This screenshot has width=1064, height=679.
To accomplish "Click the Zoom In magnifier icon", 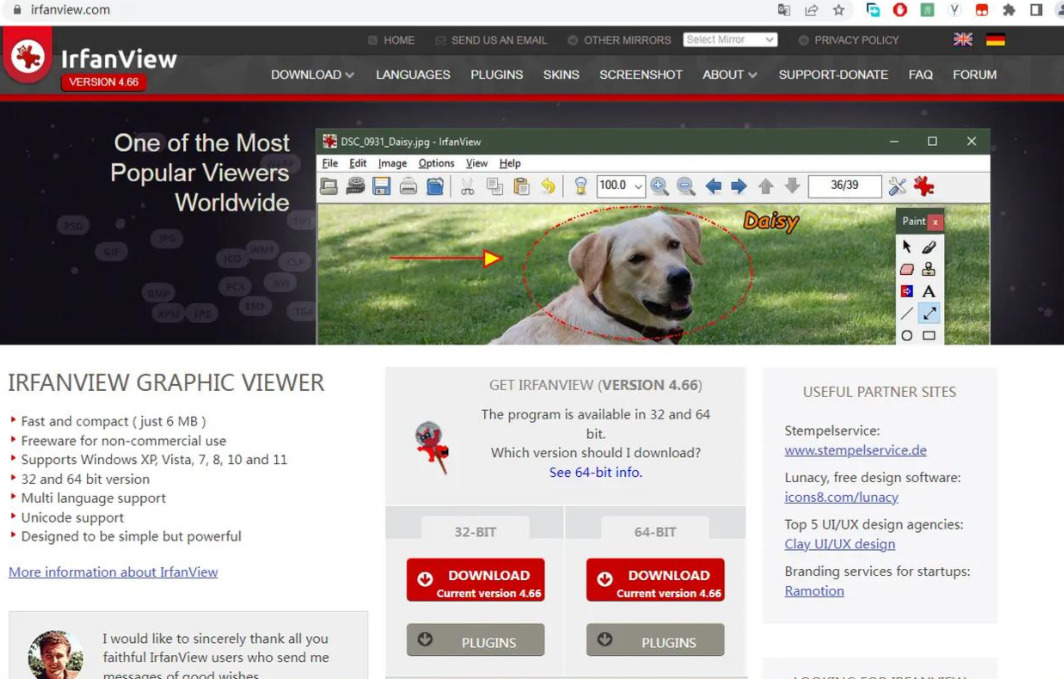I will coord(659,186).
